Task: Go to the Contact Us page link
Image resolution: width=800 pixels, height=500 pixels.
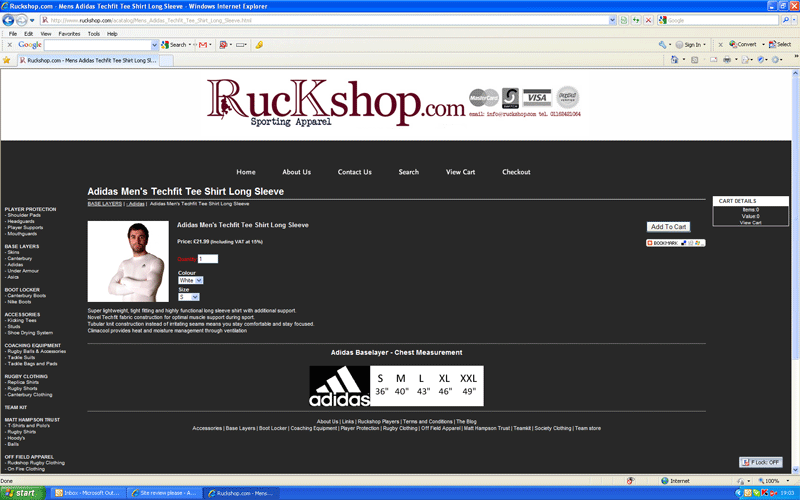Action: 354,172
